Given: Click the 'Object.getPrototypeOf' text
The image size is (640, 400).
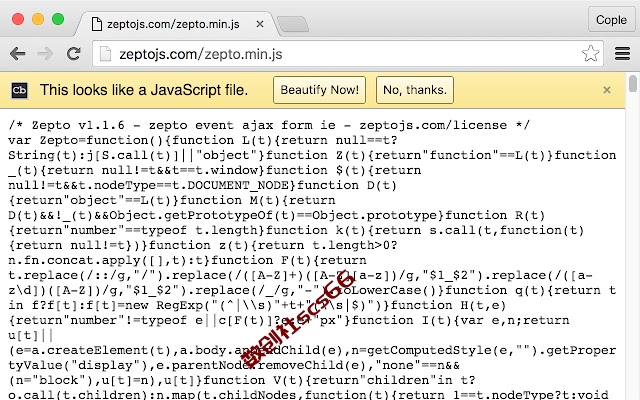Looking at the screenshot, I should (191, 215).
